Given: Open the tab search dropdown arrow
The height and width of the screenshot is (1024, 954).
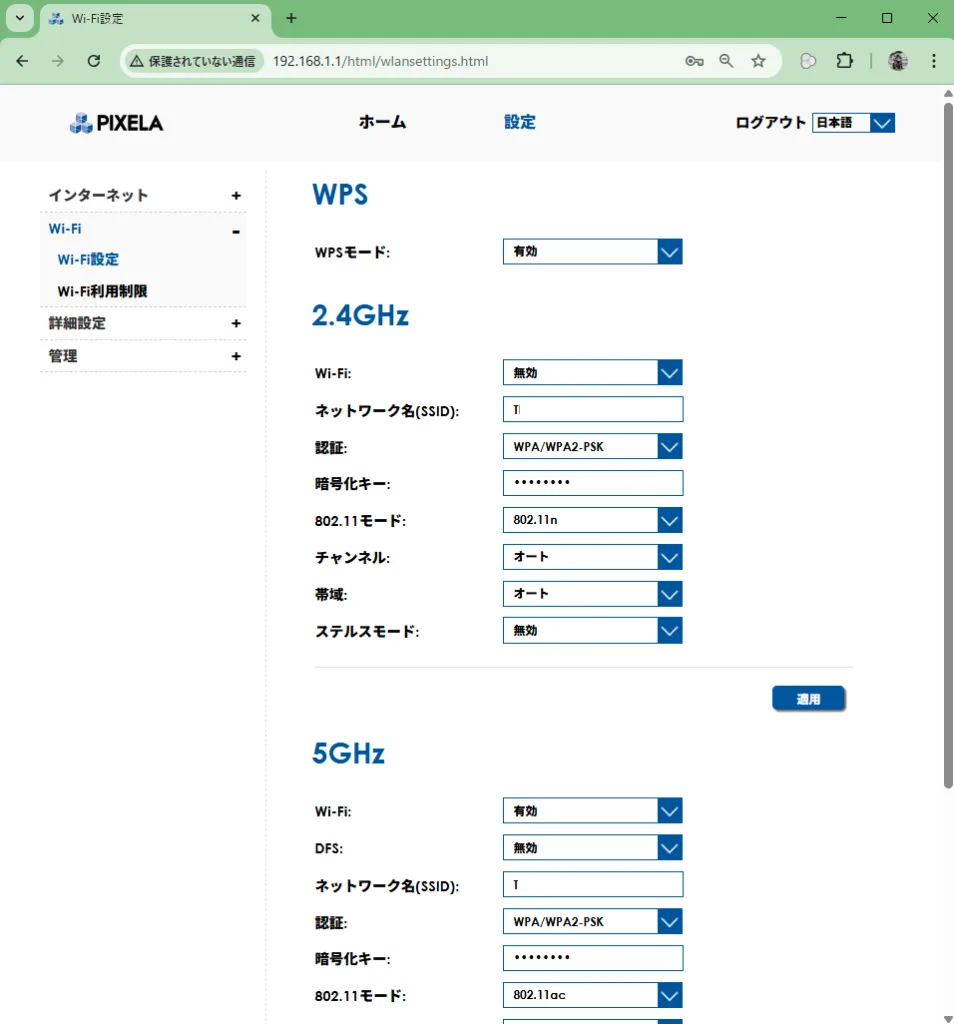Looking at the screenshot, I should (20, 18).
